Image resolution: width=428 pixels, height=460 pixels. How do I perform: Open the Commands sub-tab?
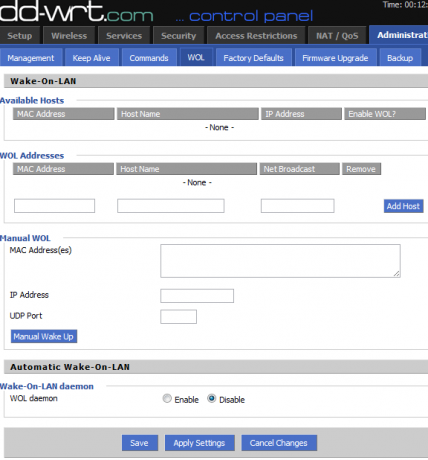tap(149, 58)
